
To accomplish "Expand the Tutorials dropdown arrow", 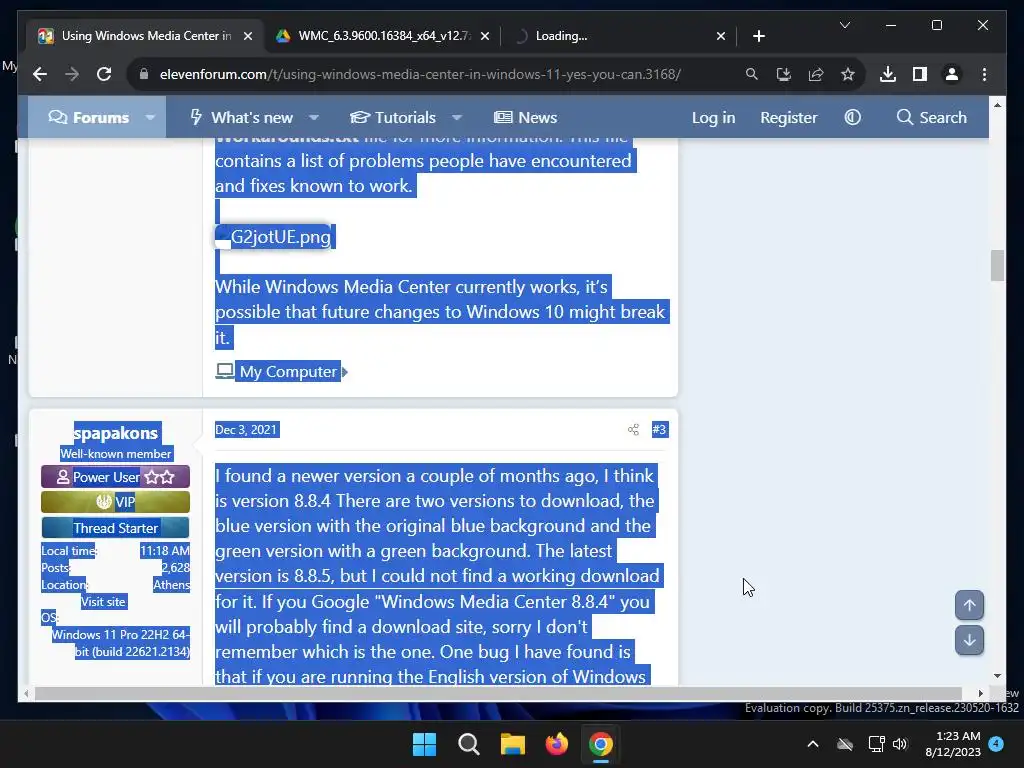I will point(457,118).
